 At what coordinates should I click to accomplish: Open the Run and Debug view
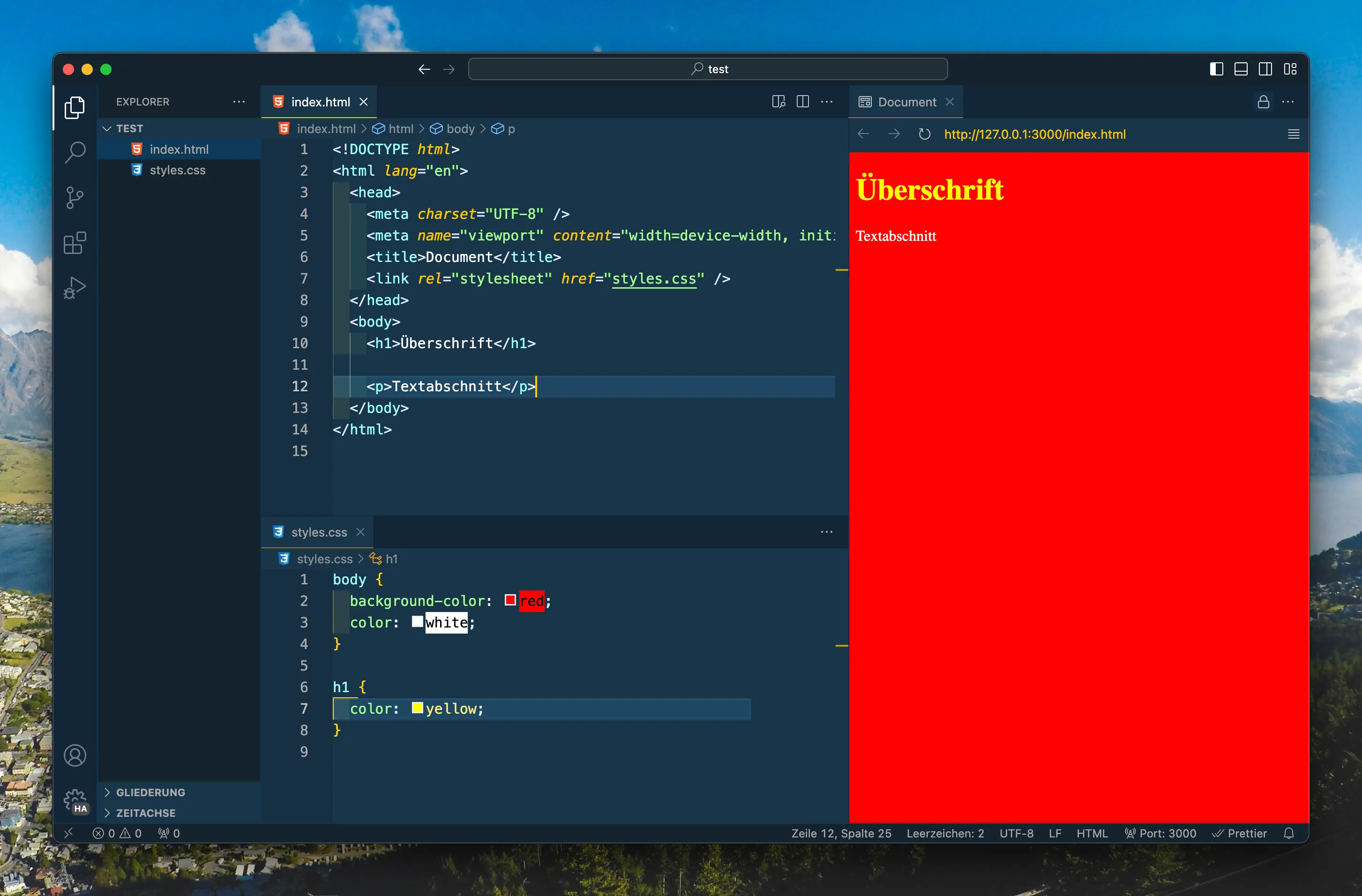click(75, 288)
